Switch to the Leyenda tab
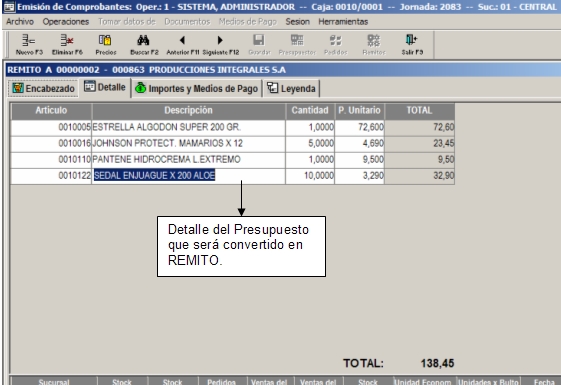This screenshot has width=561, height=385. tap(292, 88)
